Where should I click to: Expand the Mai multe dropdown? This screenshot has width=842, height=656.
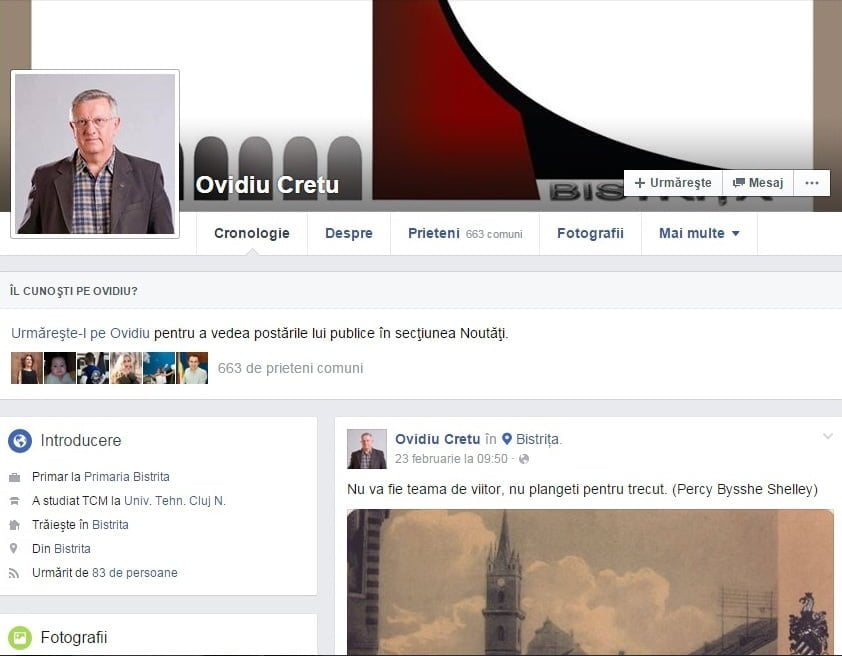(699, 233)
